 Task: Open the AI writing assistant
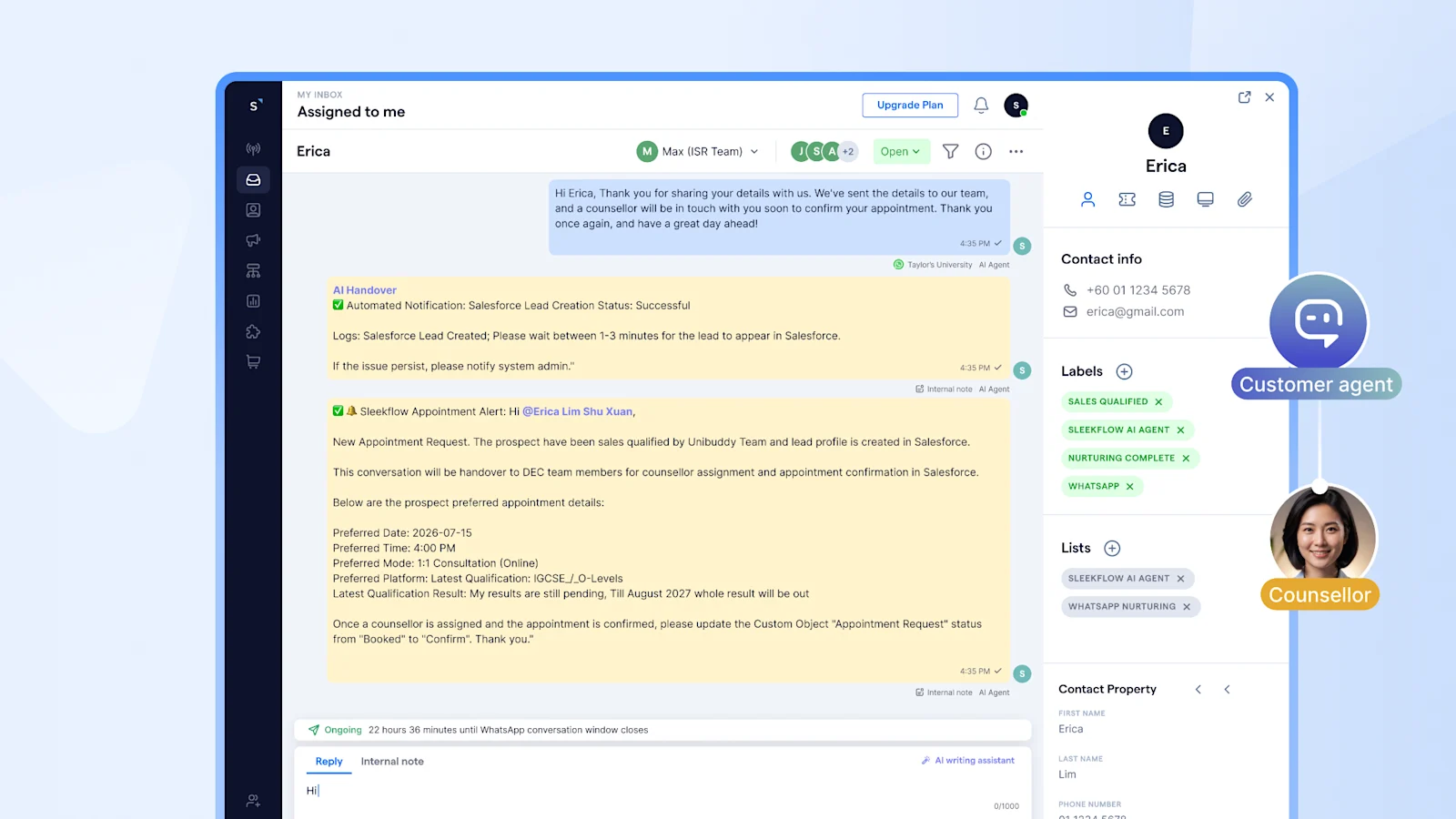[967, 761]
